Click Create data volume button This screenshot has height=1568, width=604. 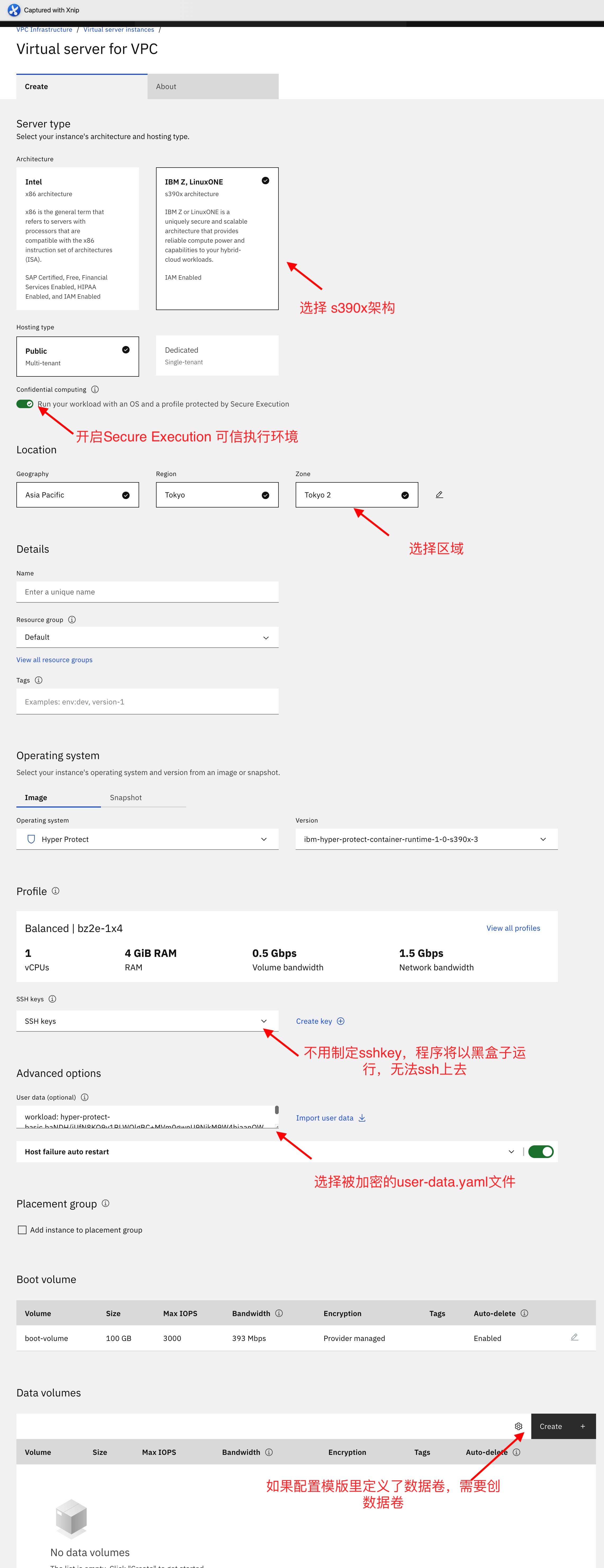[x=563, y=1426]
